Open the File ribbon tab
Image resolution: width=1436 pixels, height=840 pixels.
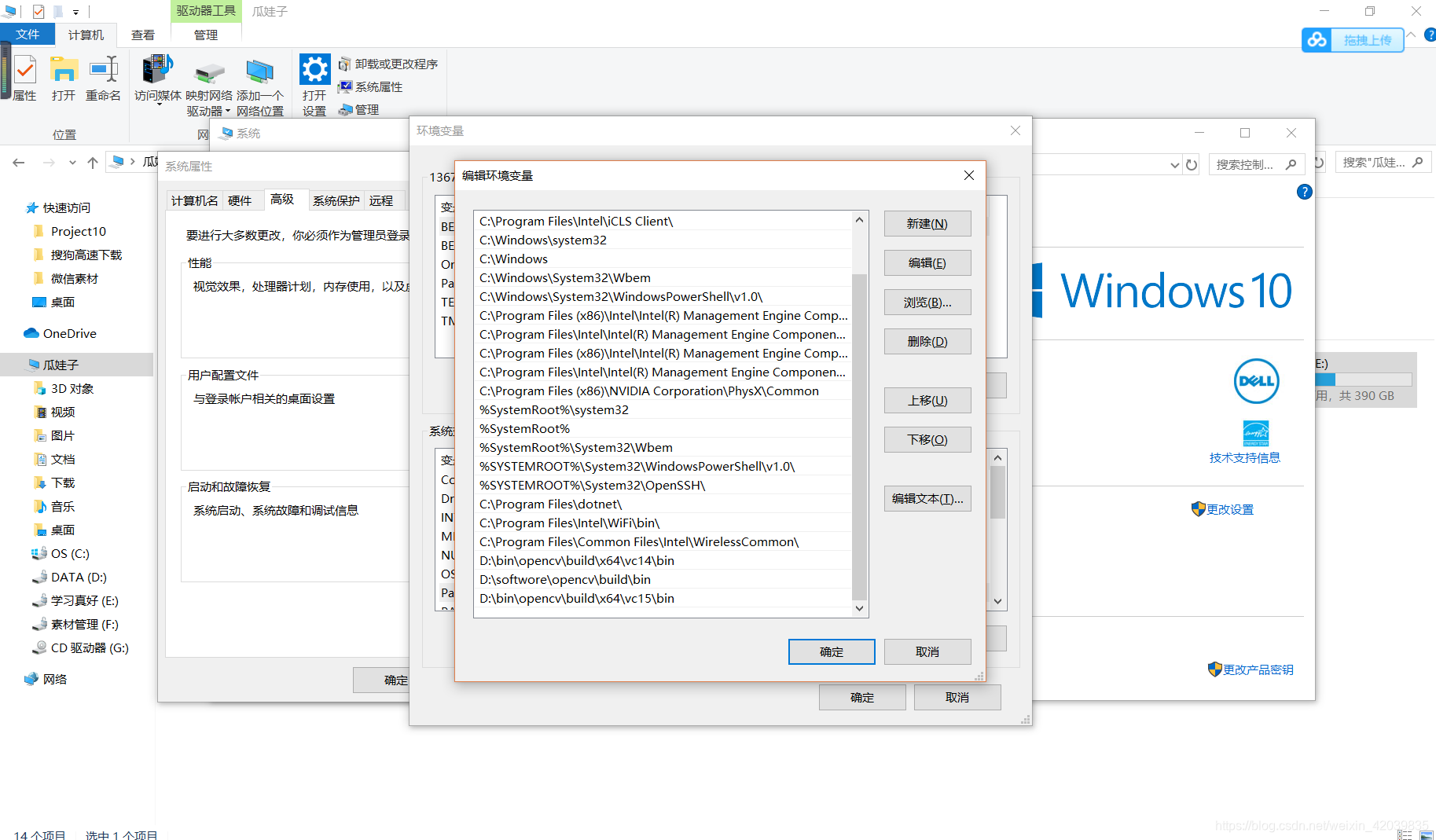28,35
